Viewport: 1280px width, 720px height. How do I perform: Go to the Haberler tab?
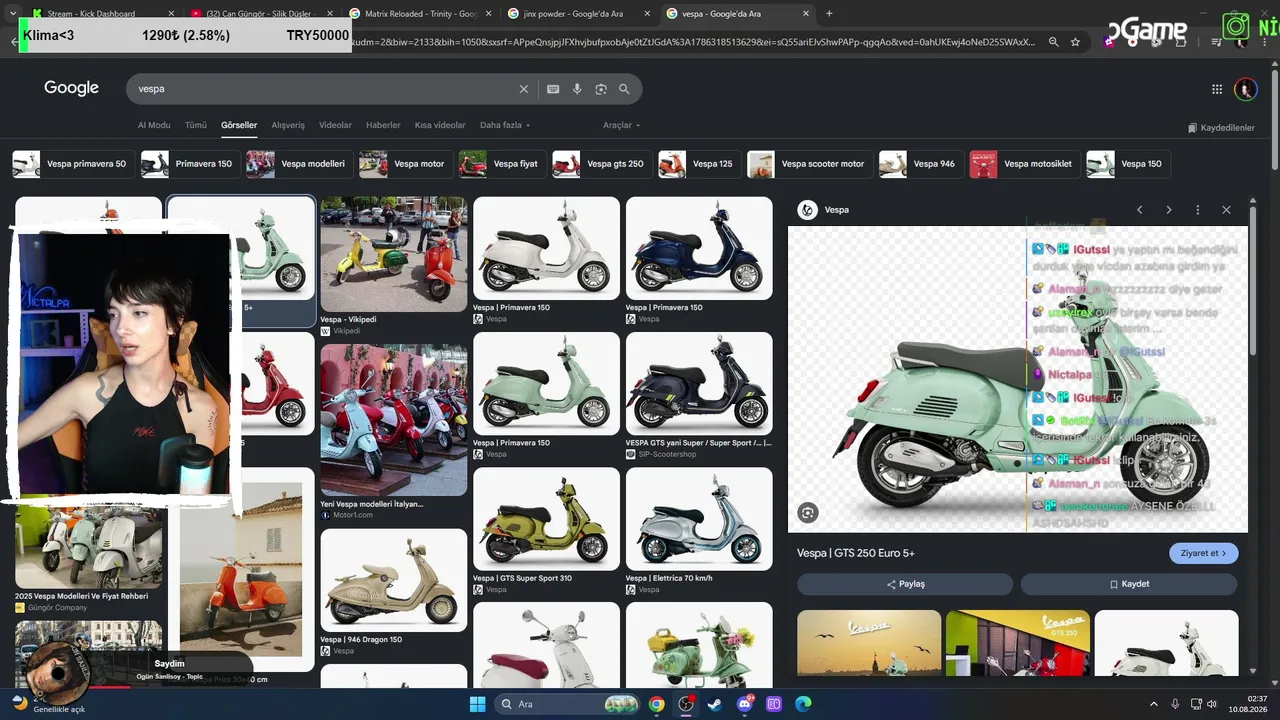click(383, 125)
